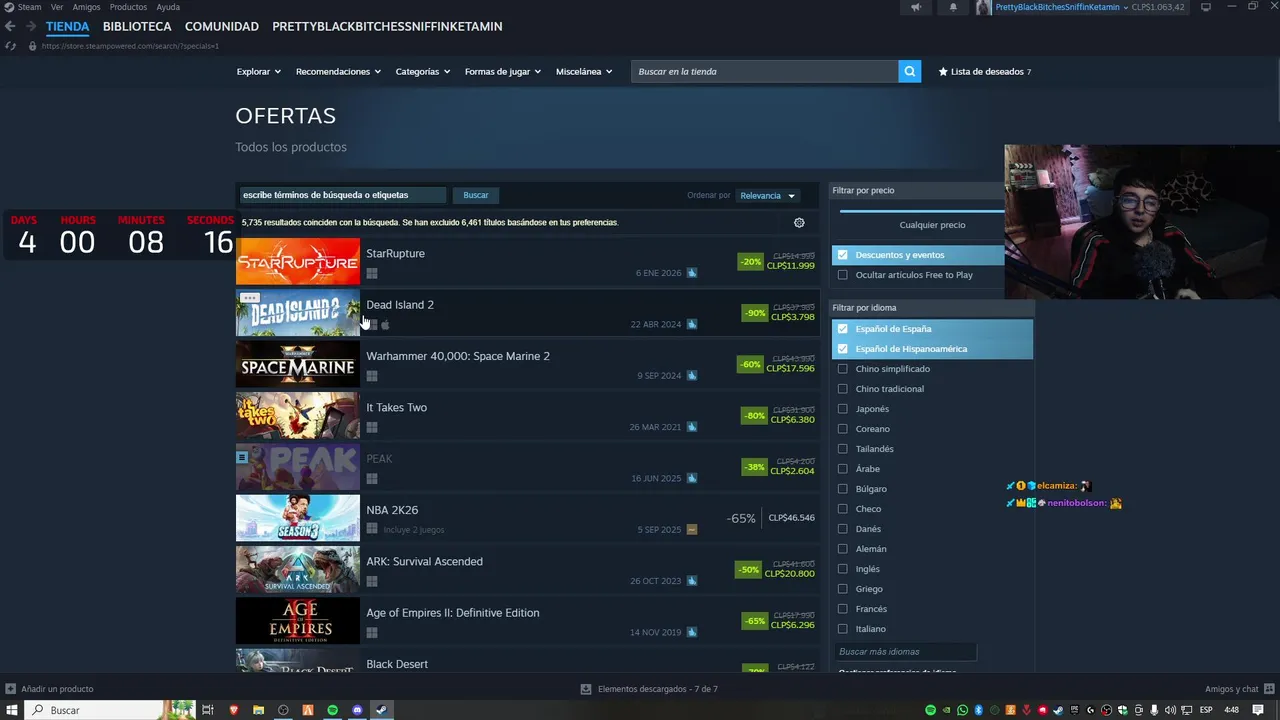Open File Explorer from the taskbar
The image size is (1280, 720).
click(x=259, y=710)
